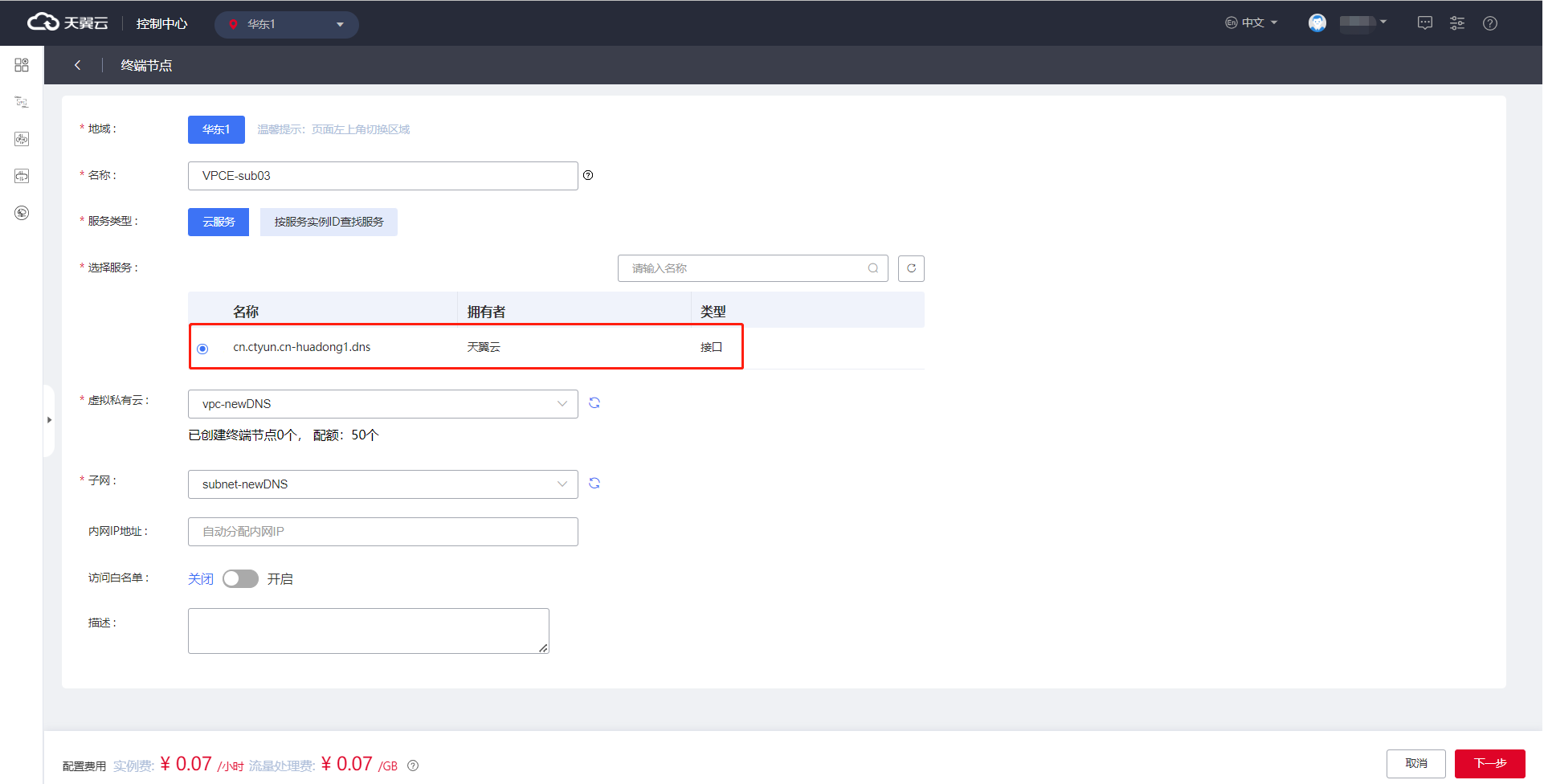Select the 华东1 region button
Image resolution: width=1544 pixels, height=784 pixels.
point(216,129)
